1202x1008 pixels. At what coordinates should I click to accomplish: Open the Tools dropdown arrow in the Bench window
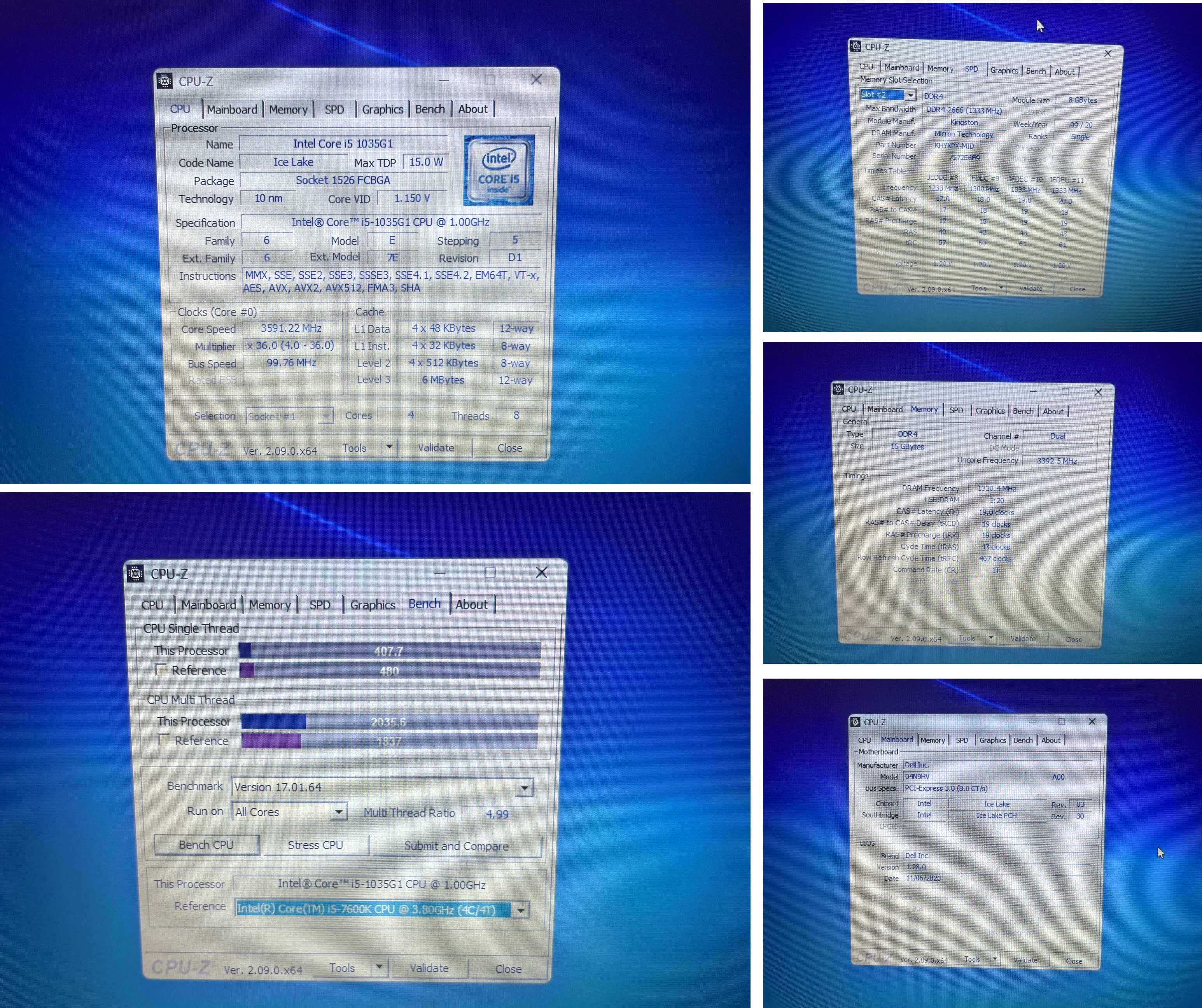379,967
